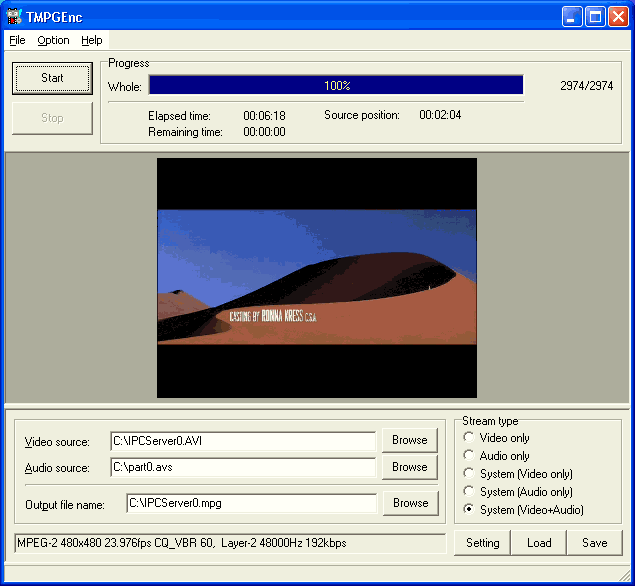Click into the Audio source path field
Image resolution: width=635 pixels, height=586 pixels.
point(243,467)
